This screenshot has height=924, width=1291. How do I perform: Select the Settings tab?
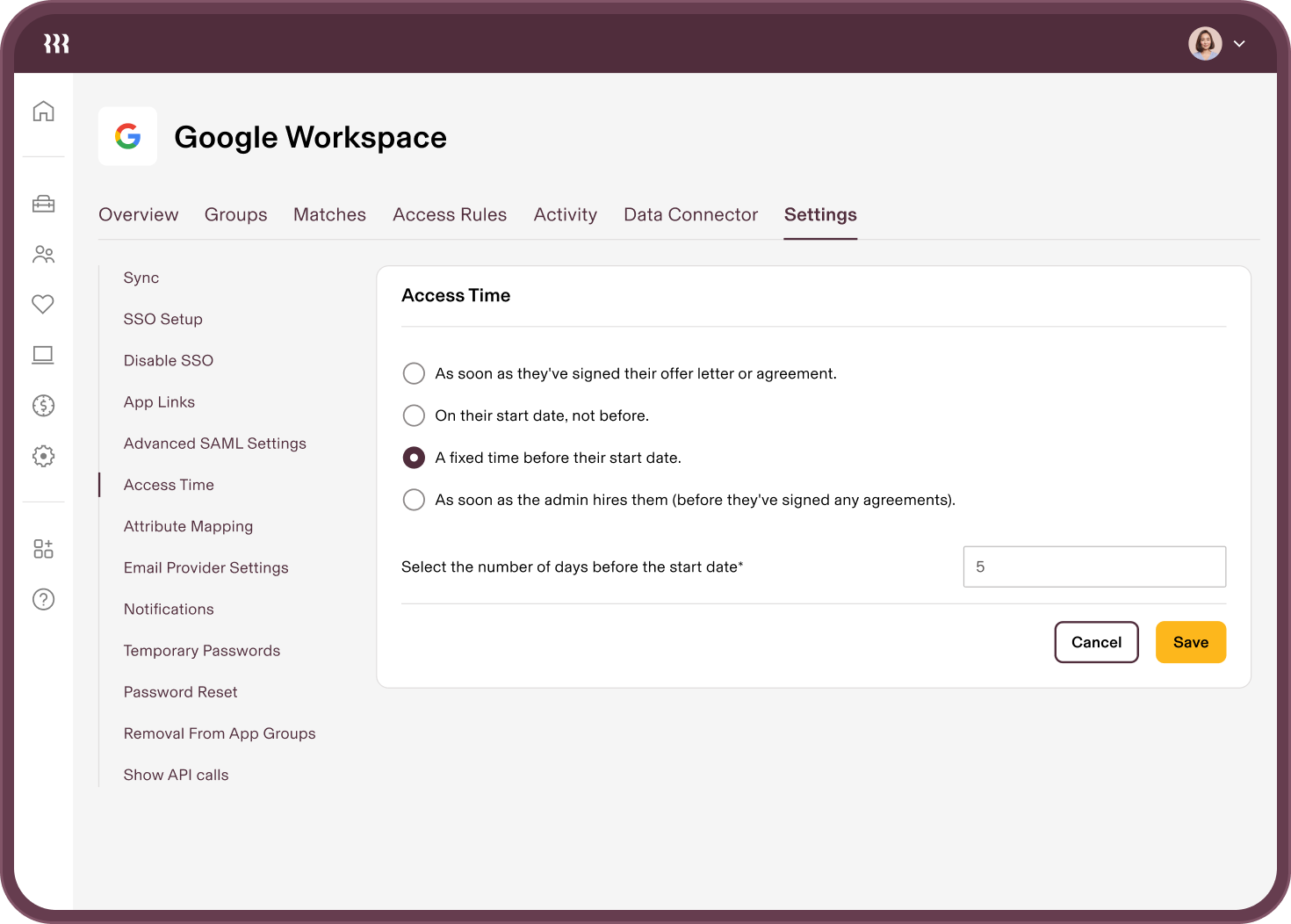[x=820, y=215]
